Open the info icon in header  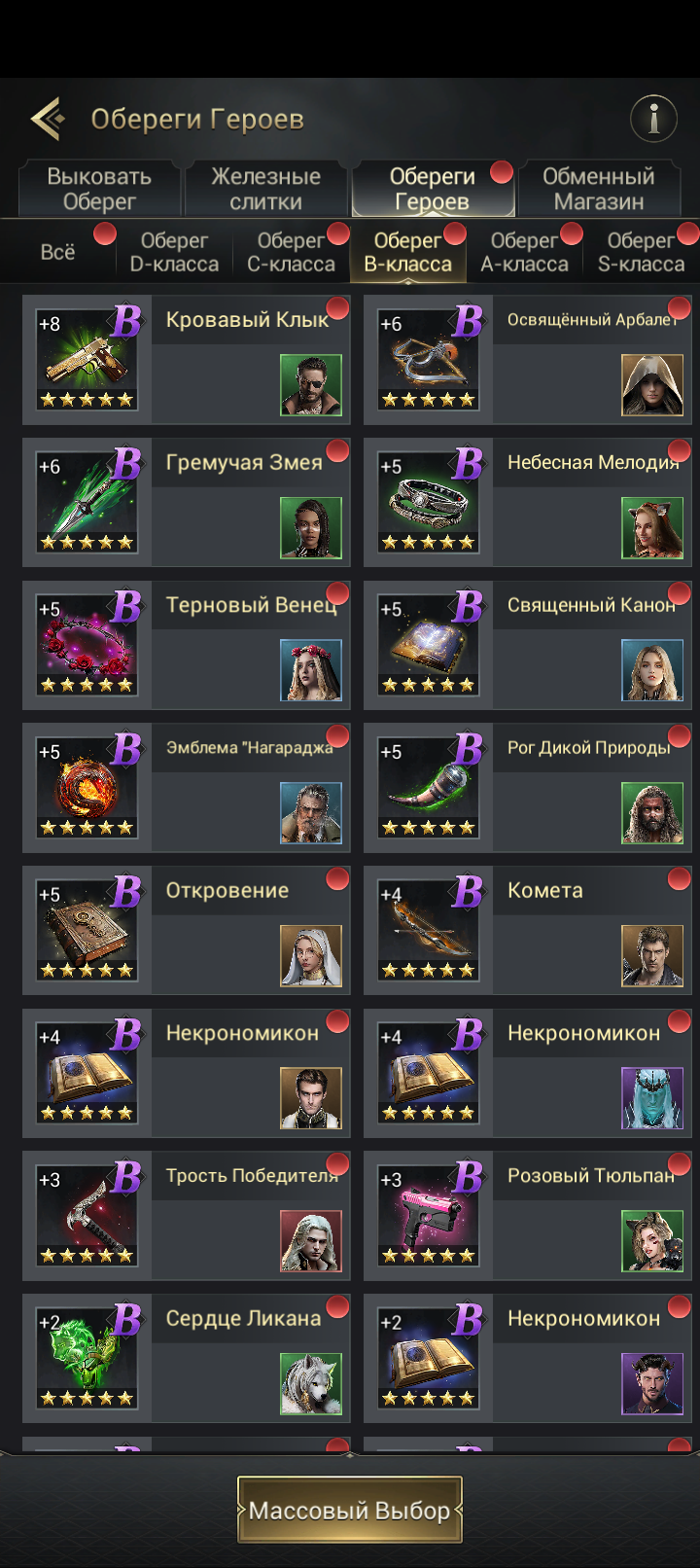coord(653,119)
